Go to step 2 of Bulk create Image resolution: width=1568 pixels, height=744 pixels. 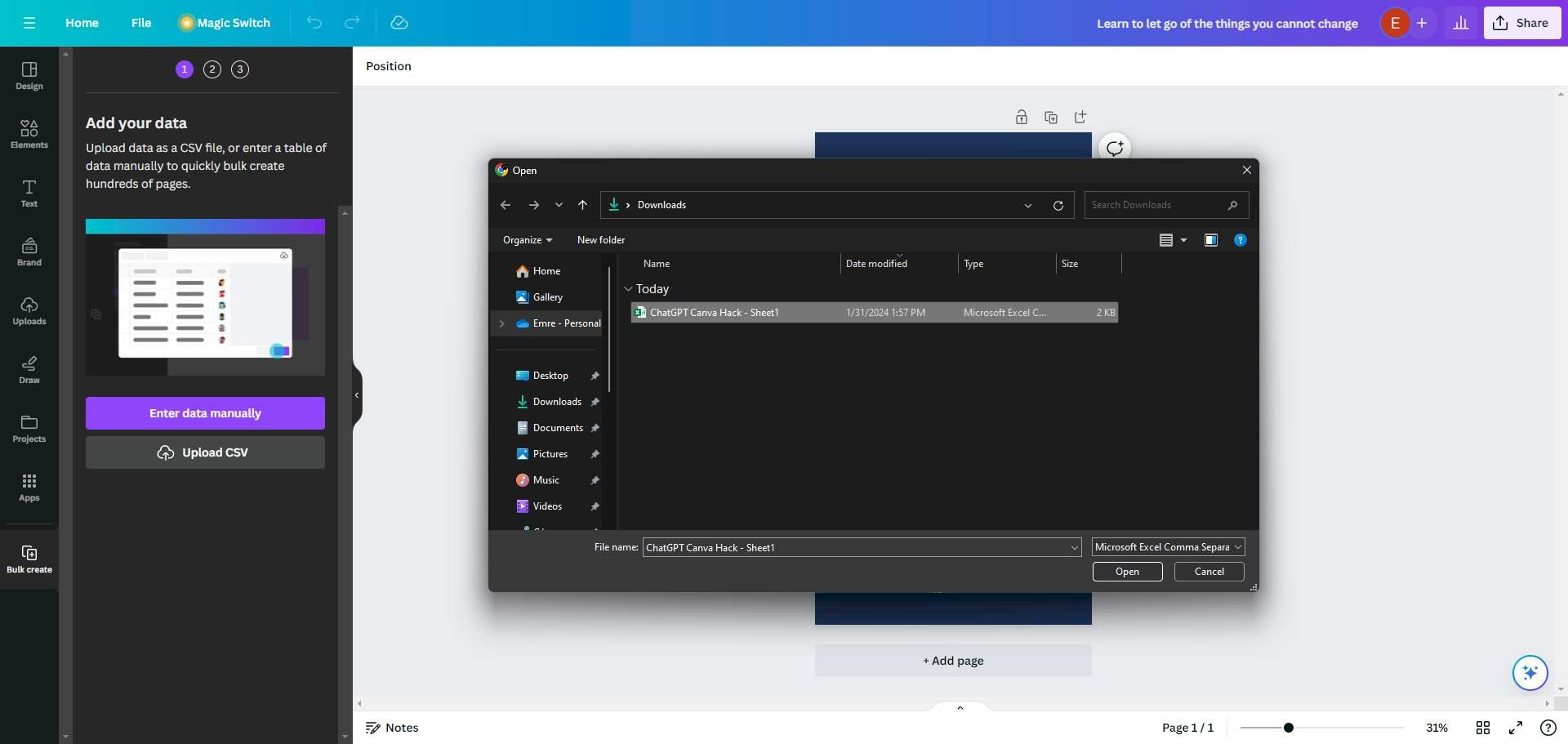[x=212, y=69]
